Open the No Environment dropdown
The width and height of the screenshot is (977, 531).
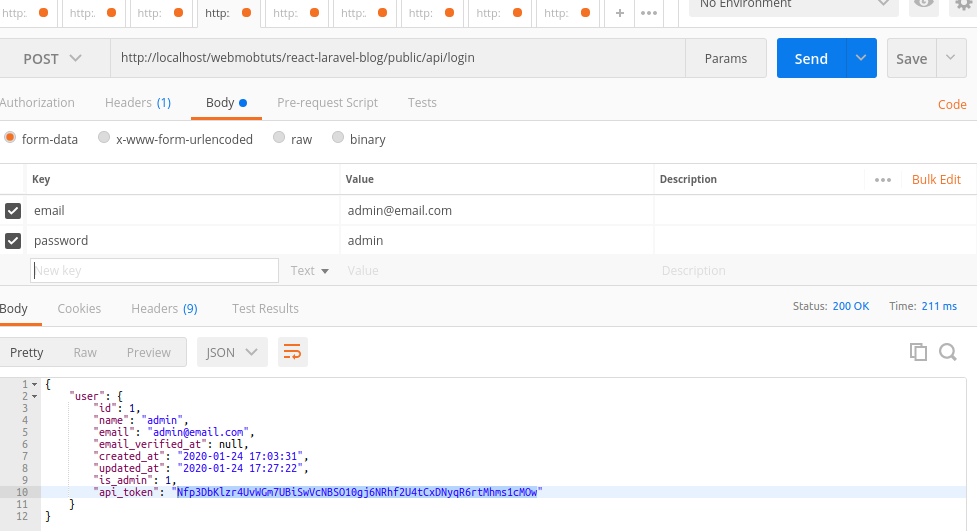point(794,5)
